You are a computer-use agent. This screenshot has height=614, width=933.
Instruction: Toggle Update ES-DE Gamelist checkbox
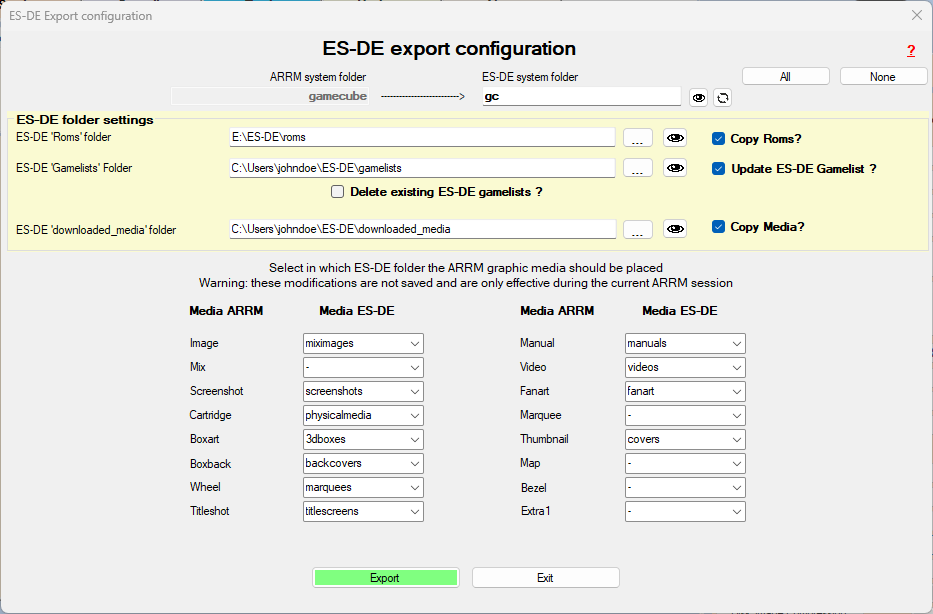718,169
